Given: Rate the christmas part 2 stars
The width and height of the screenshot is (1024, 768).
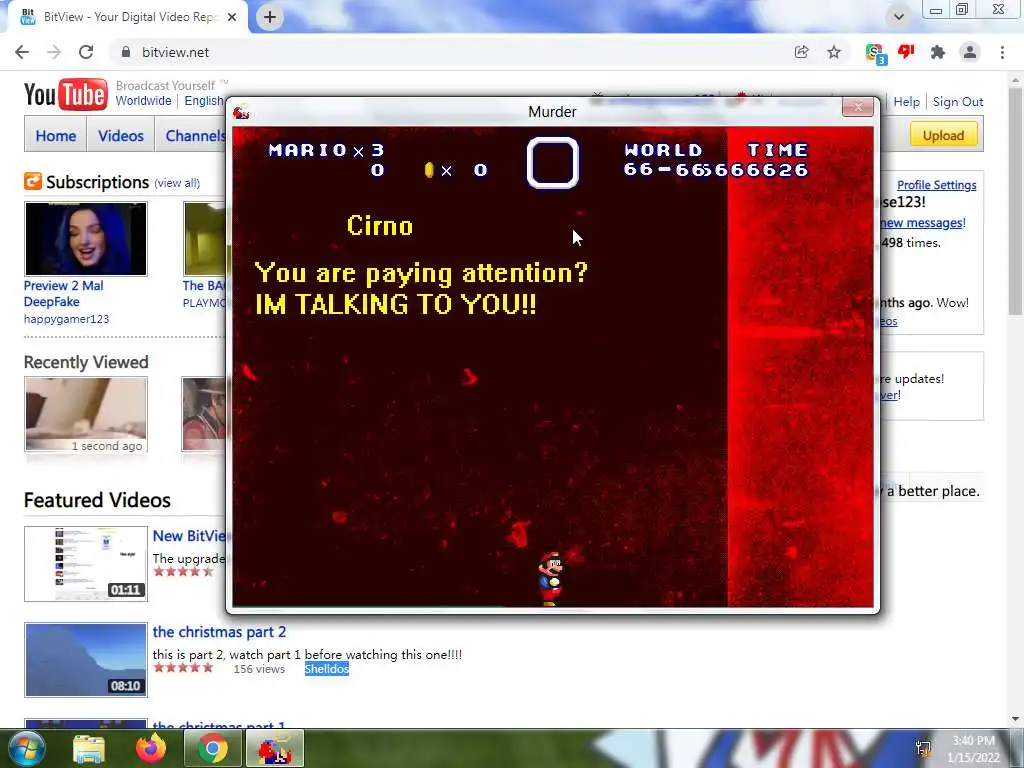Looking at the screenshot, I should tap(183, 667).
